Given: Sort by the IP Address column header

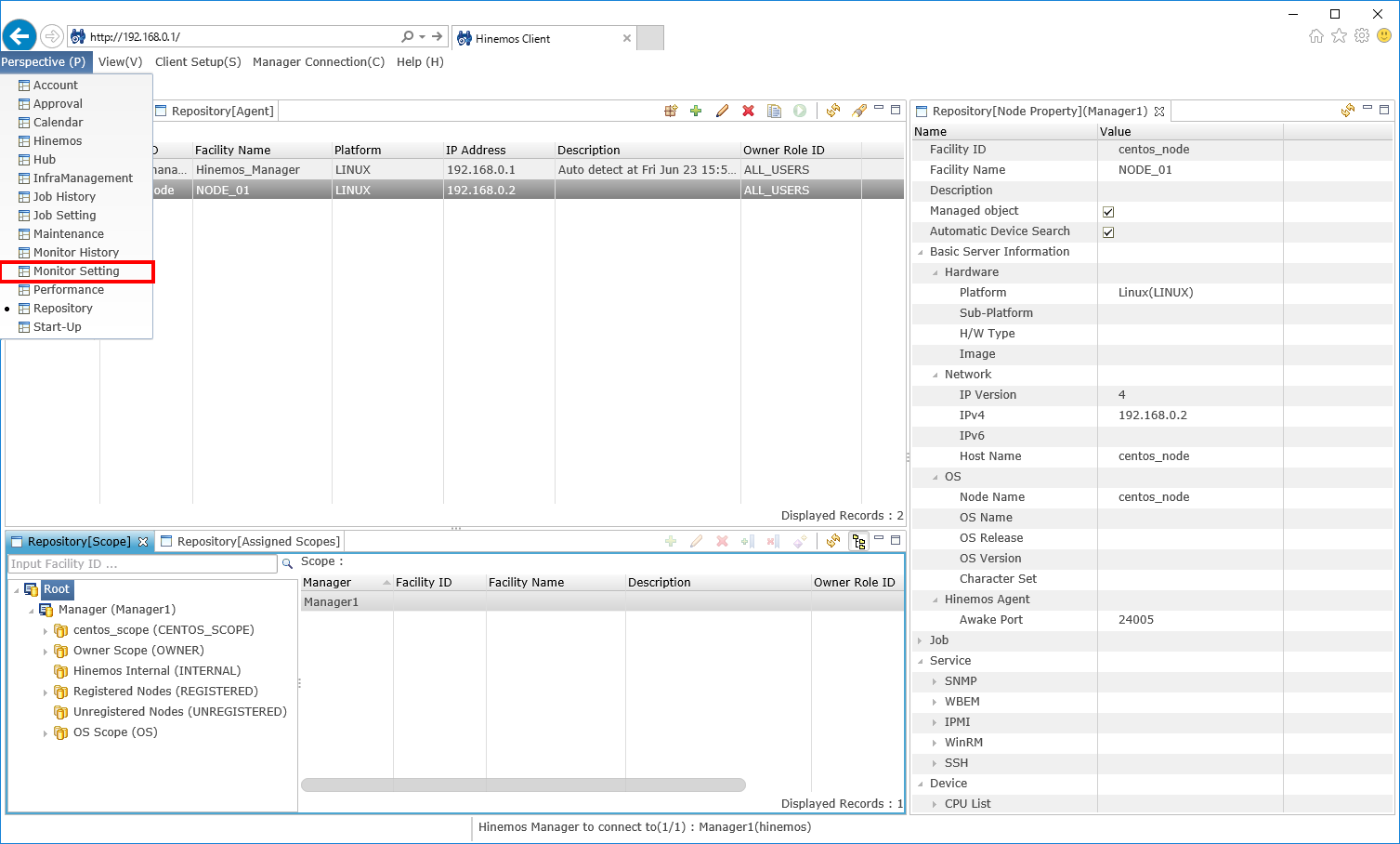Looking at the screenshot, I should point(499,150).
